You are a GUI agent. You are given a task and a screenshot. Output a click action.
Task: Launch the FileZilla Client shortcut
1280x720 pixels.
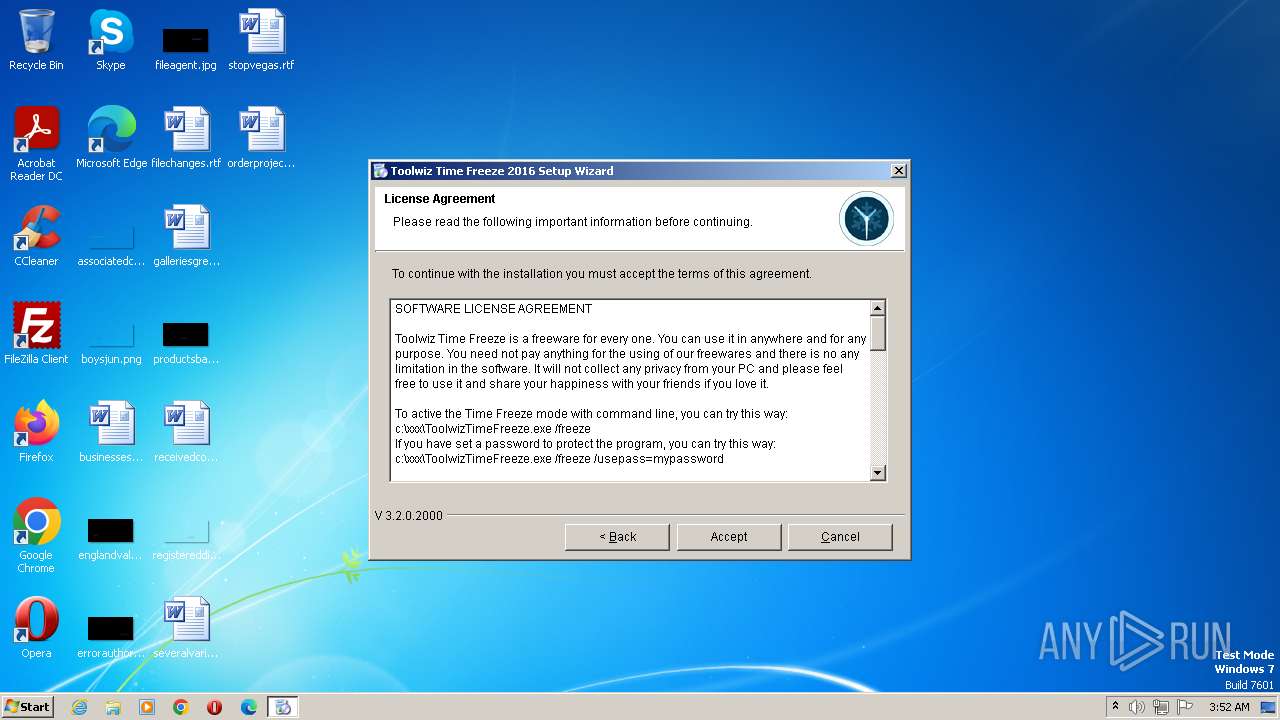click(36, 334)
